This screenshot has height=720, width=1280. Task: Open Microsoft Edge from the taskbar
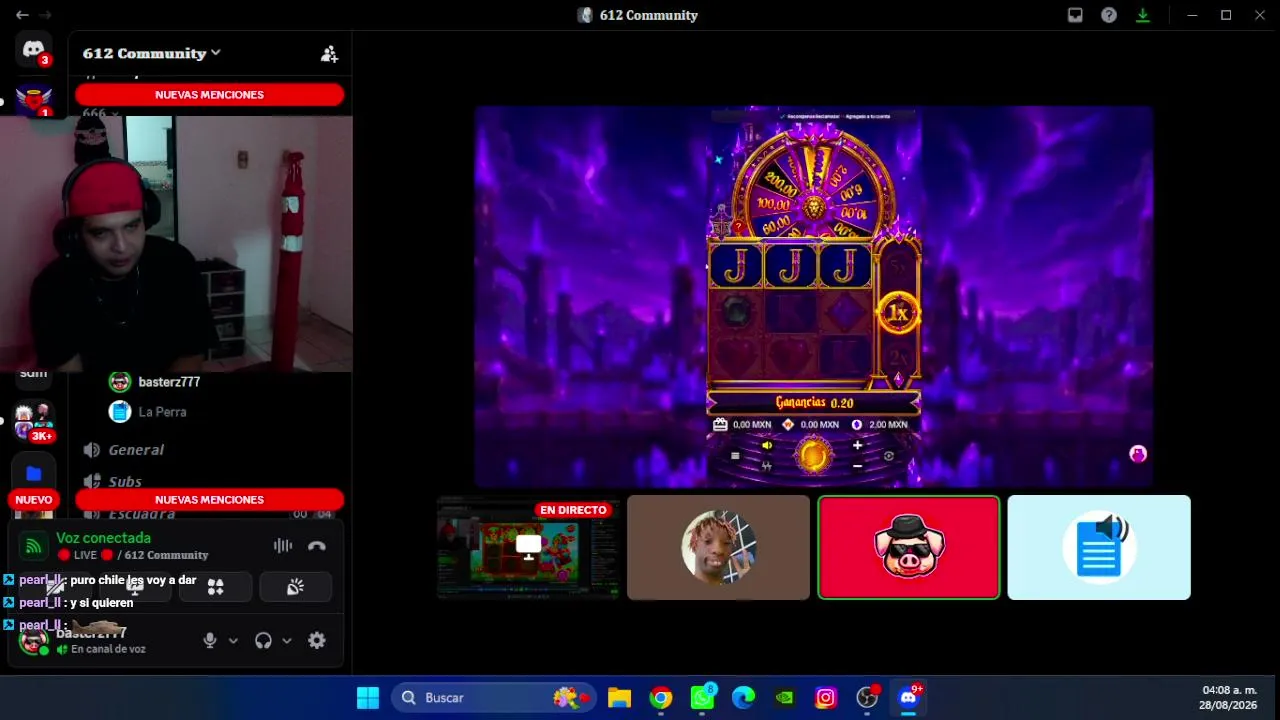click(743, 698)
